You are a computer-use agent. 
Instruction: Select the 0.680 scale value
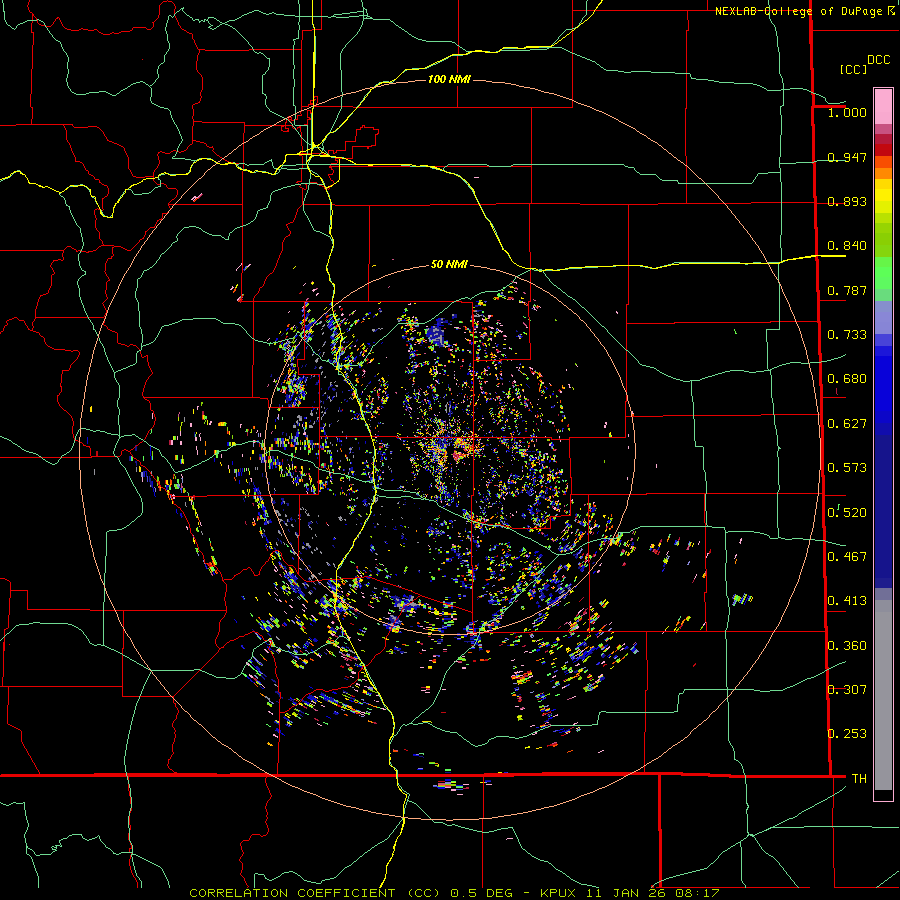pyautogui.click(x=847, y=379)
